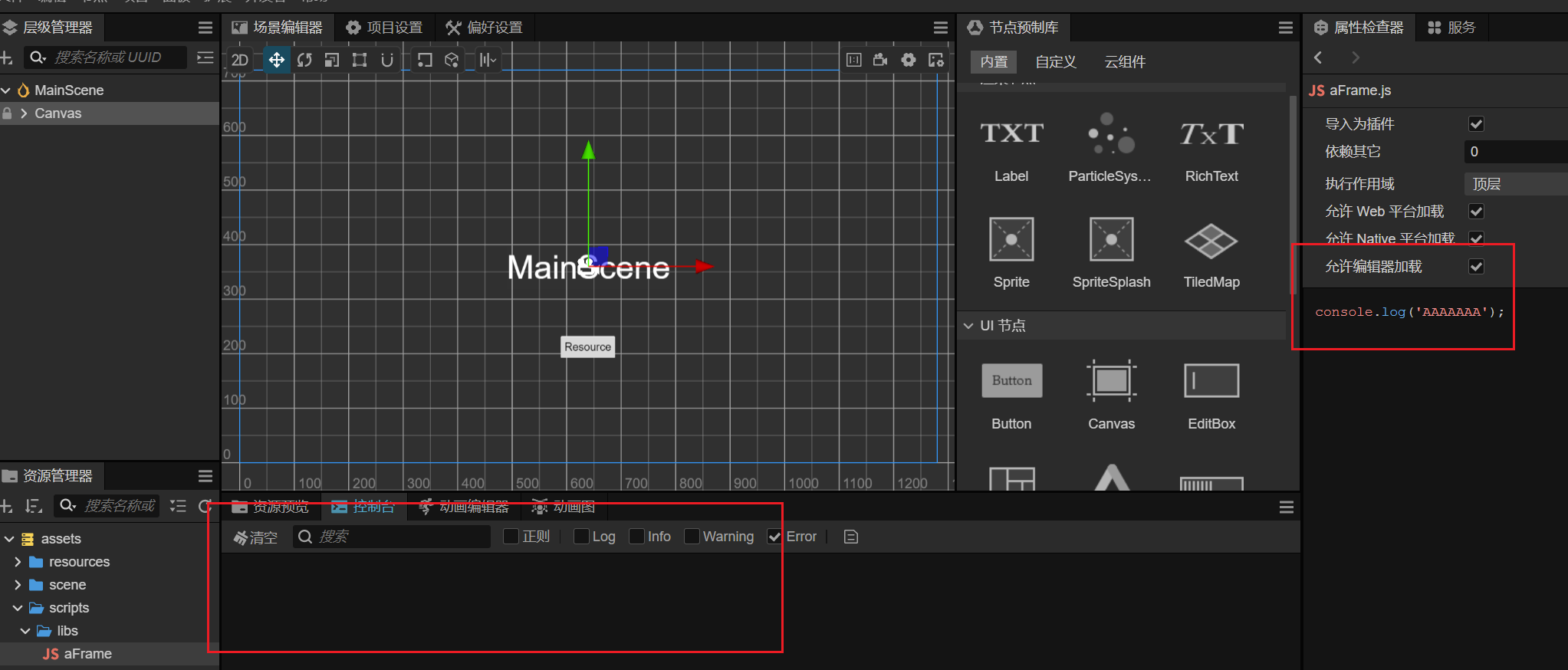Click the lock icon beside Canvas node
1568x670 pixels.
(7, 113)
